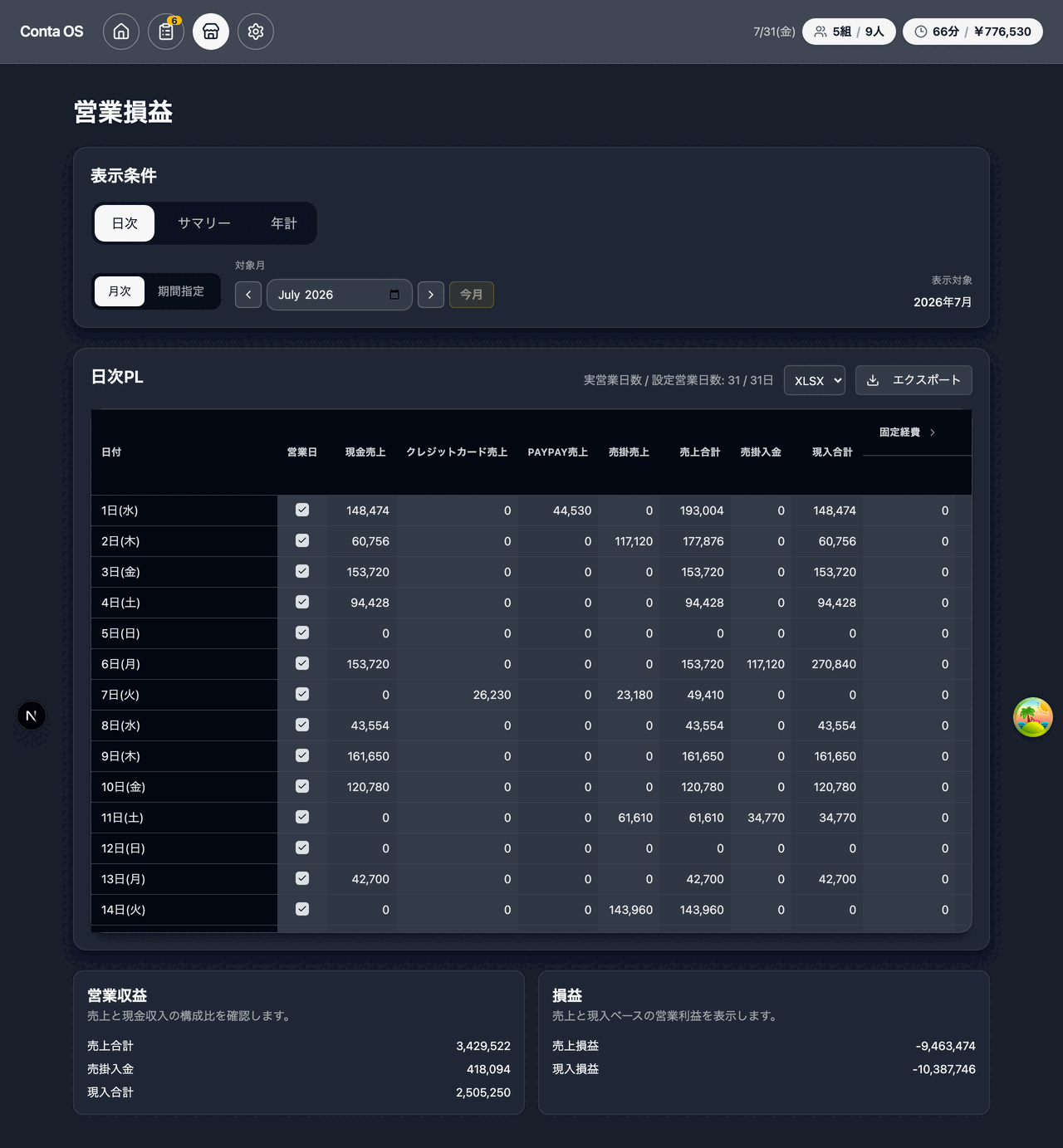Click the 5組 / 9人 guest count pill
This screenshot has height=1148, width=1063.
pos(849,32)
